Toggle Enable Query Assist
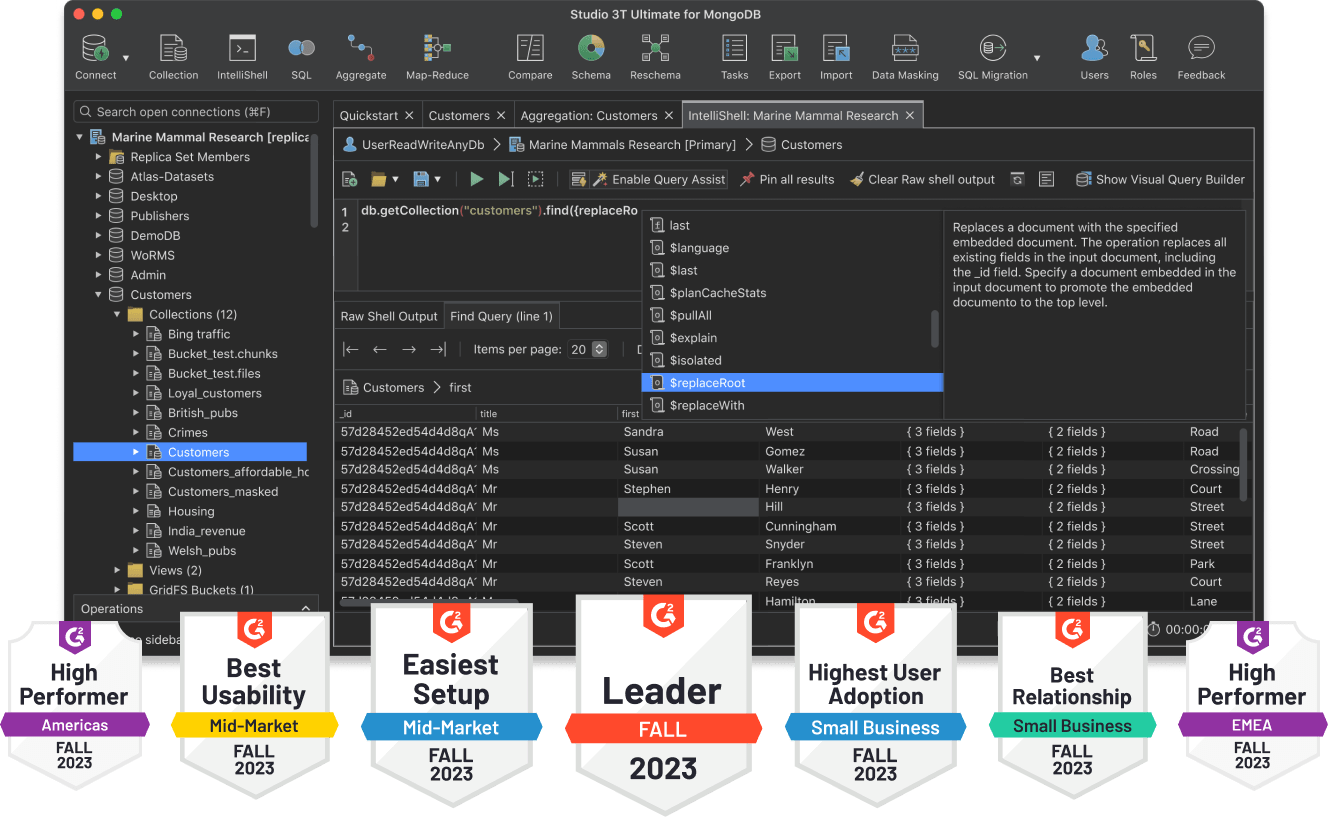The width and height of the screenshot is (1328, 836). (x=658, y=179)
